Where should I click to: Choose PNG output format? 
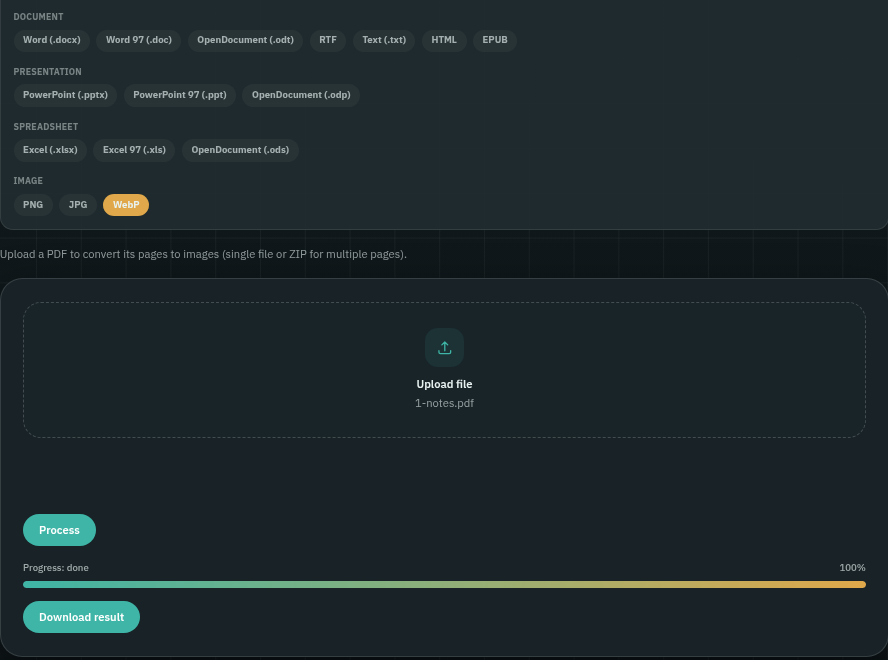point(33,205)
